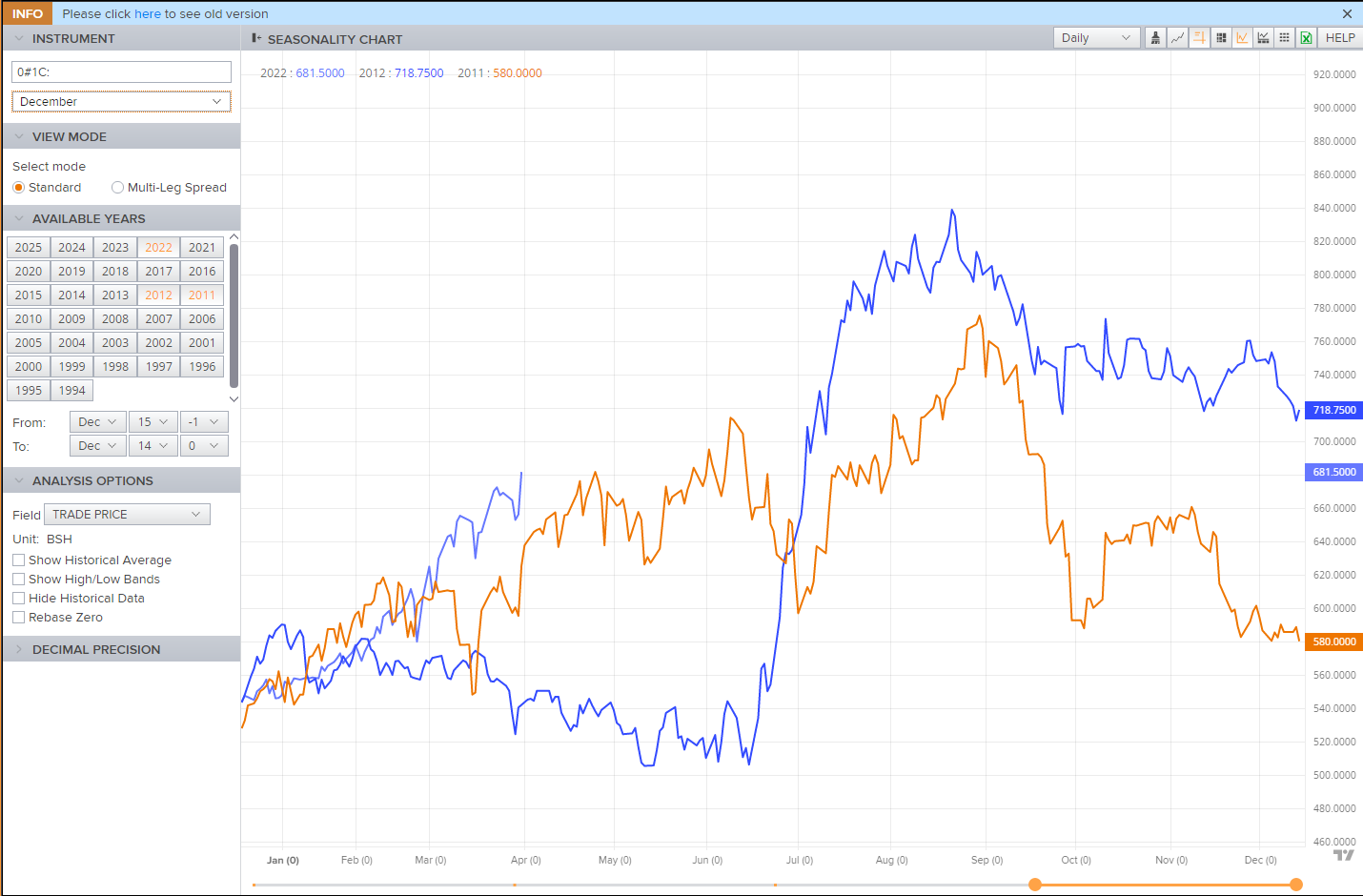Check the Rebase Zero option
The width and height of the screenshot is (1363, 896).
click(x=18, y=618)
